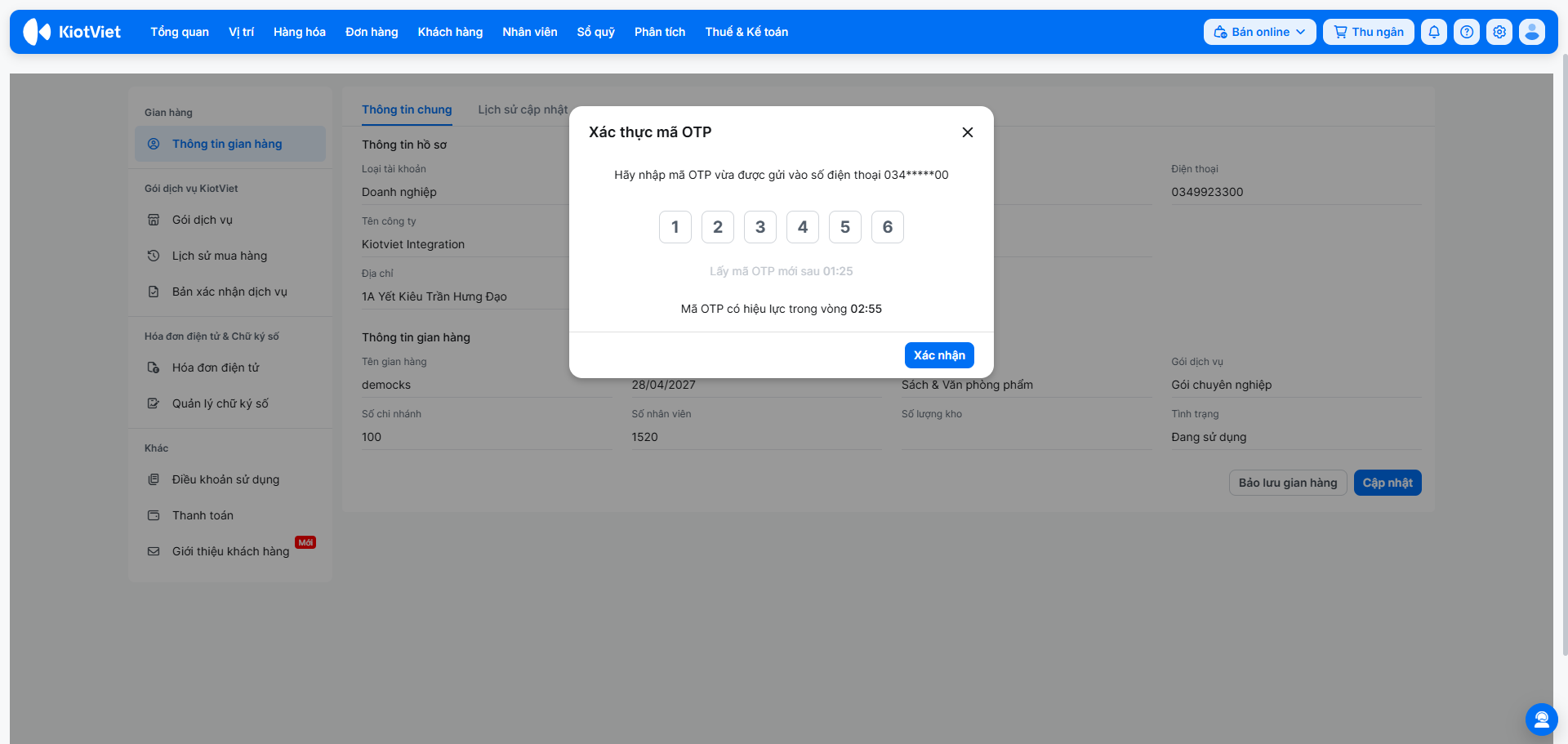Click the KiotViet logo
1568x744 pixels.
[x=72, y=32]
